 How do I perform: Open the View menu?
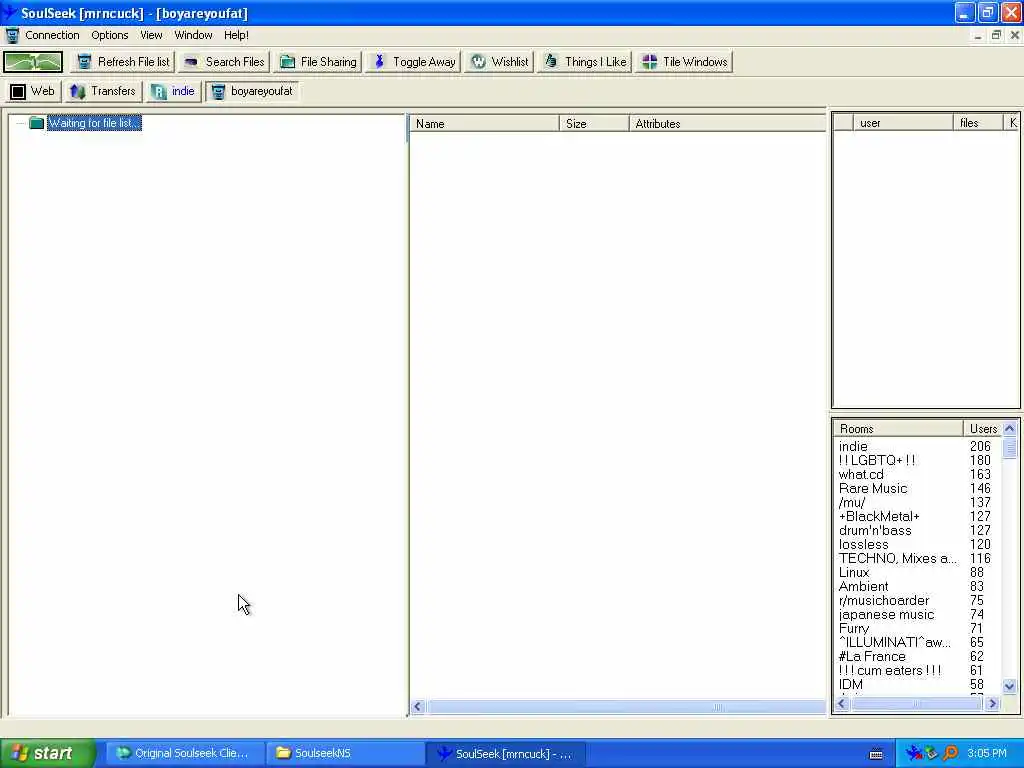click(x=151, y=35)
